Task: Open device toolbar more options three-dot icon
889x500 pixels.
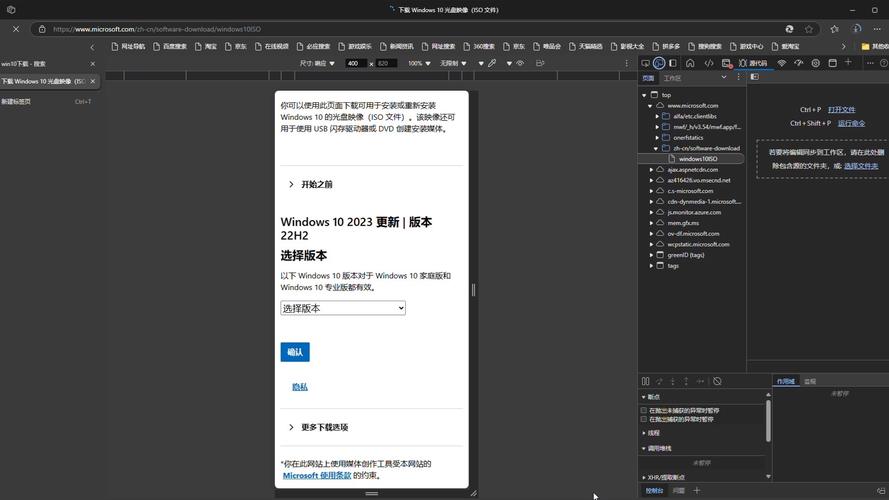Action: tap(626, 63)
